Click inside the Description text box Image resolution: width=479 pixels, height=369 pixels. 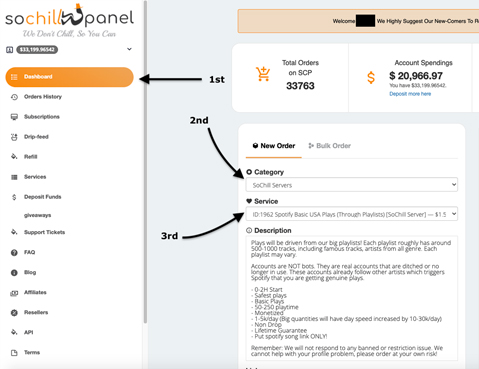pyautogui.click(x=352, y=298)
